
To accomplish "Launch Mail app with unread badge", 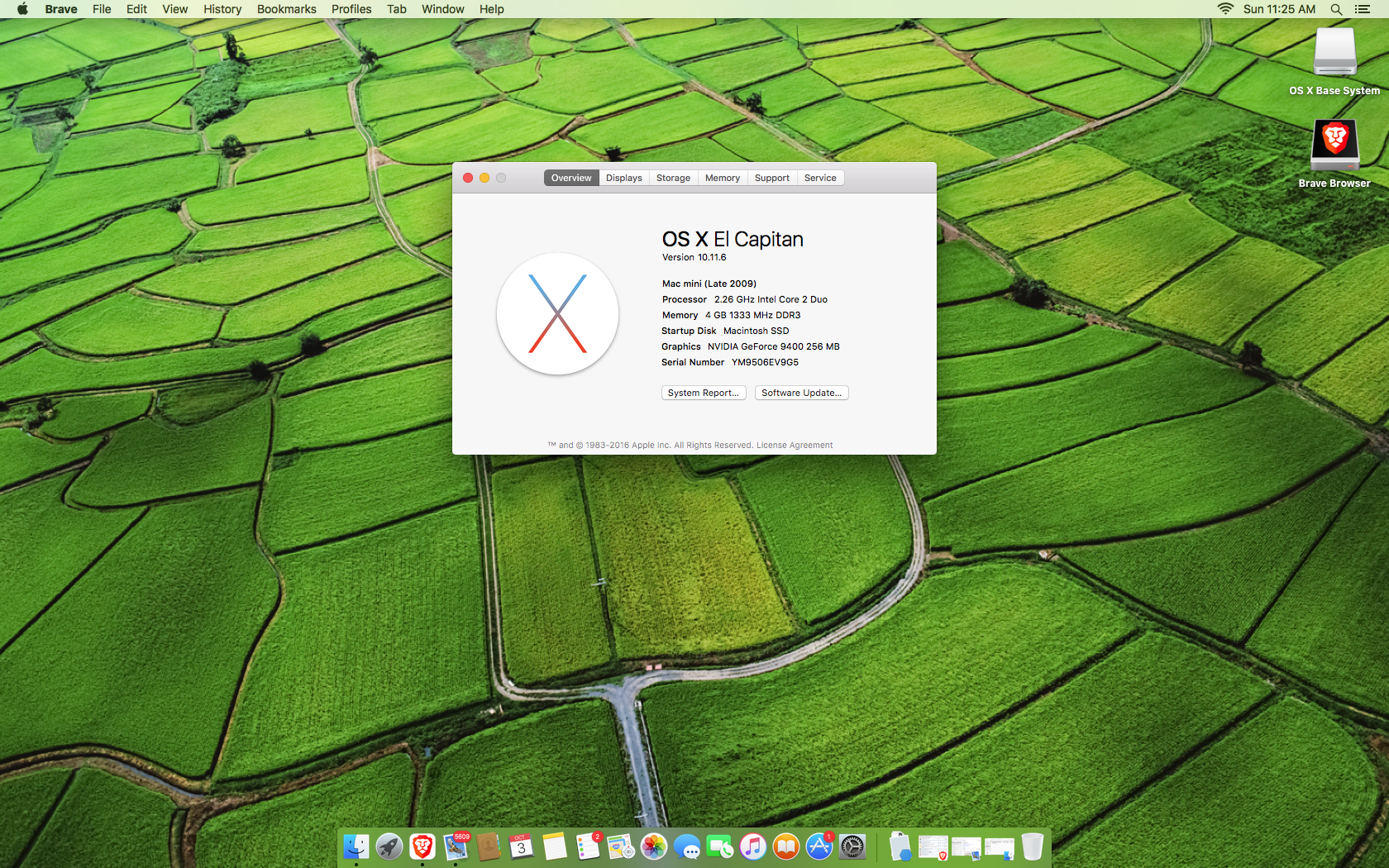I will coord(456,847).
